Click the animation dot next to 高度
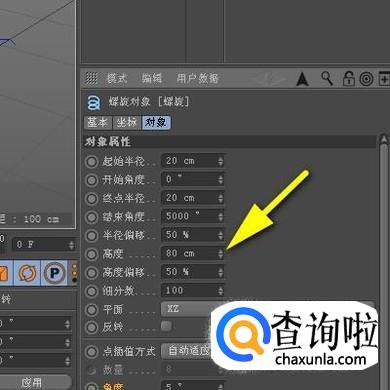The height and width of the screenshot is (390, 390). [91, 254]
